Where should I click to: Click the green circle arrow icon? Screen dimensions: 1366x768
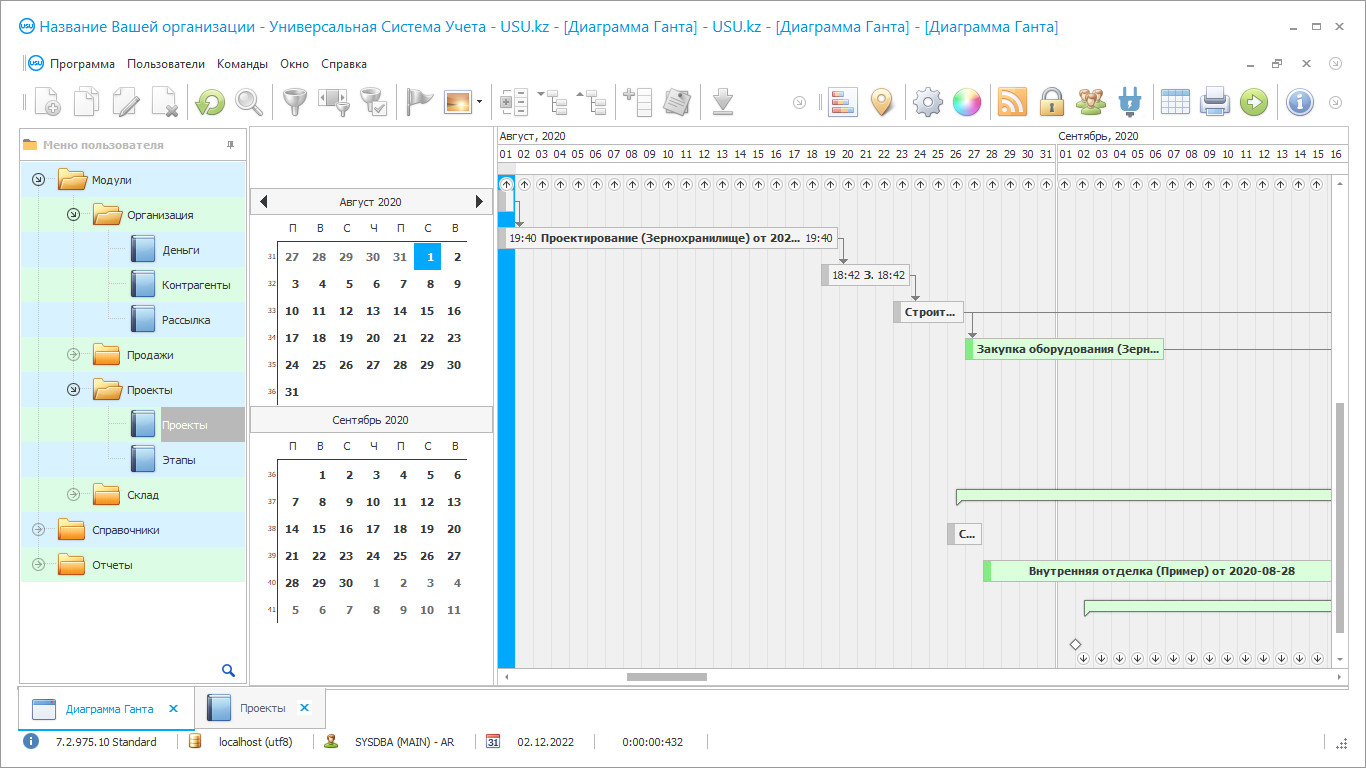coord(1253,101)
